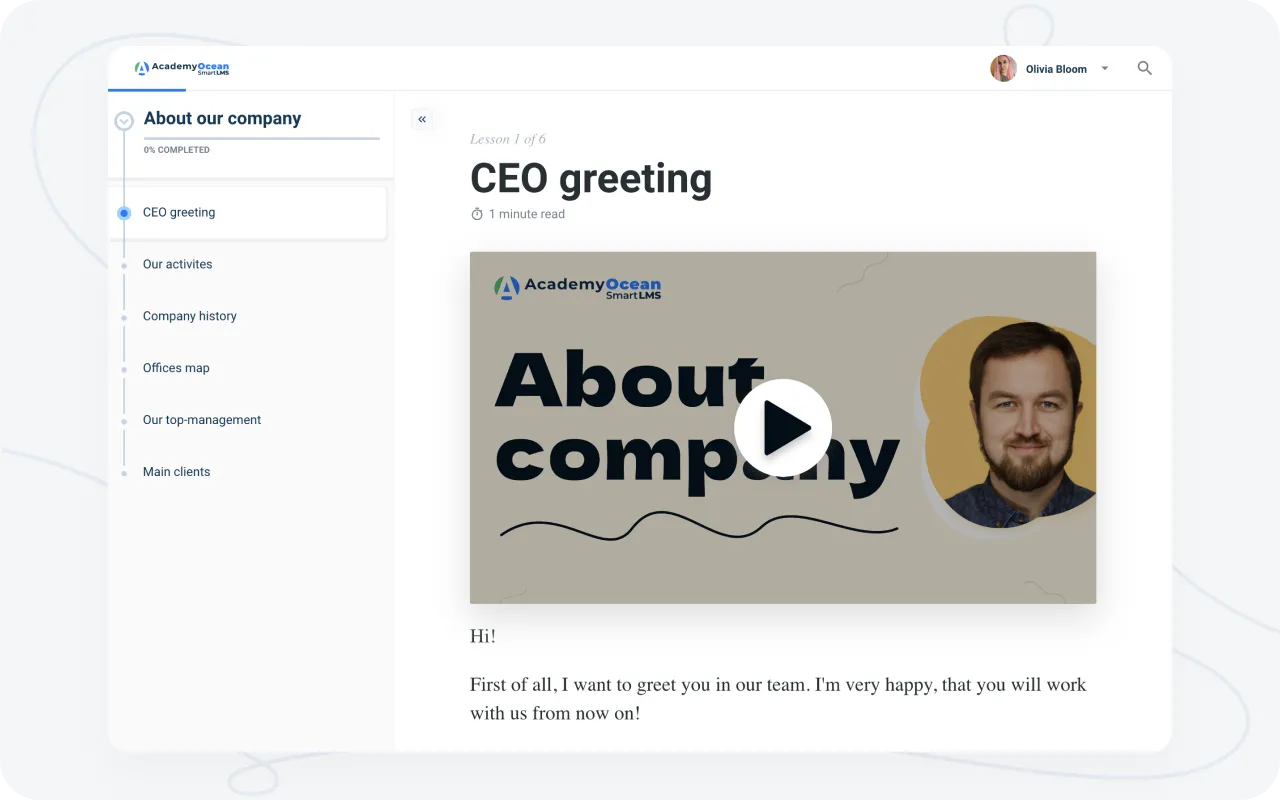Expand the Olivia Bloom account dropdown arrow

click(x=1105, y=69)
